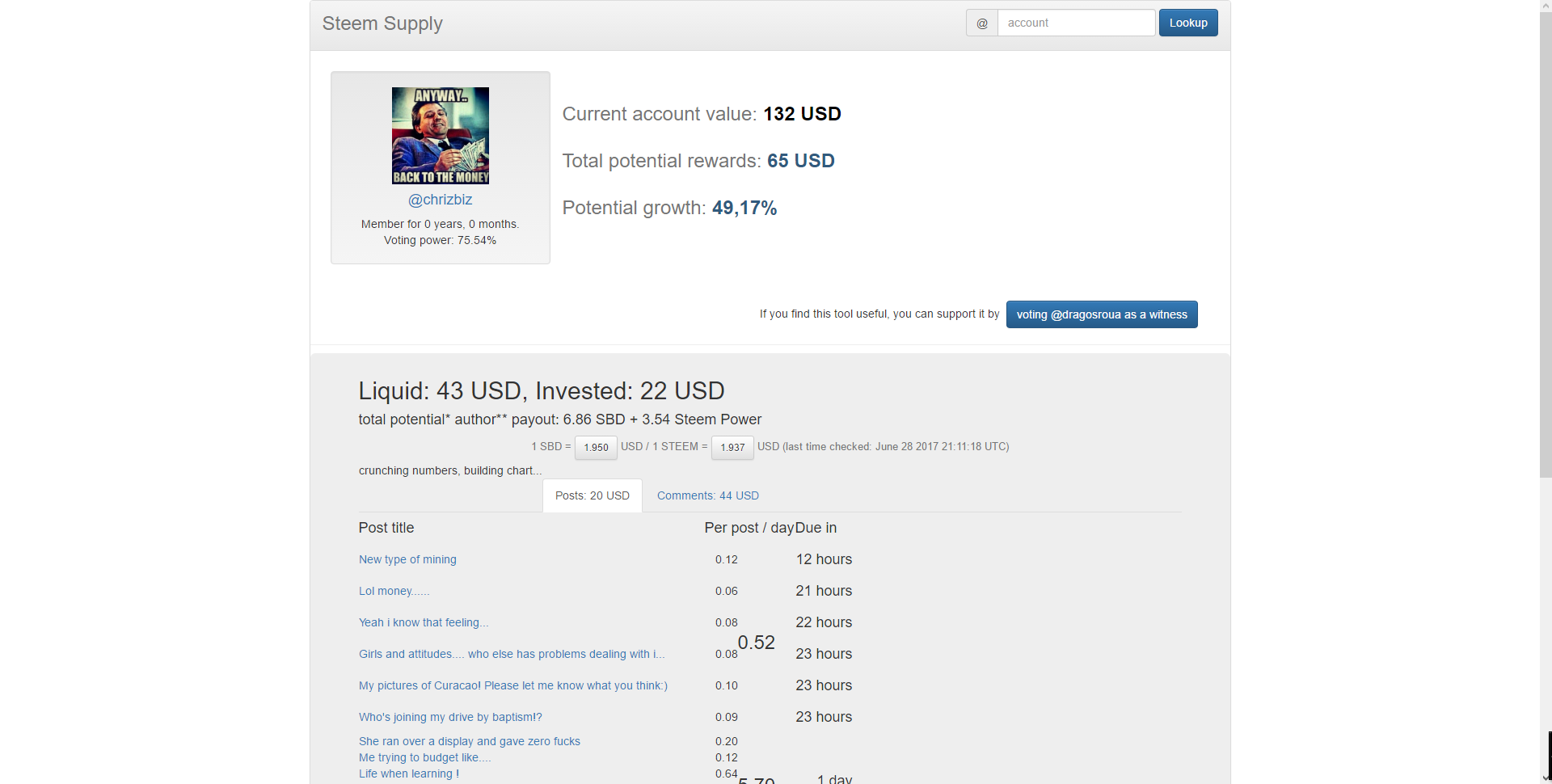Click 'Member for 0 years, 0 months.' text
The image size is (1552, 784).
click(x=441, y=224)
